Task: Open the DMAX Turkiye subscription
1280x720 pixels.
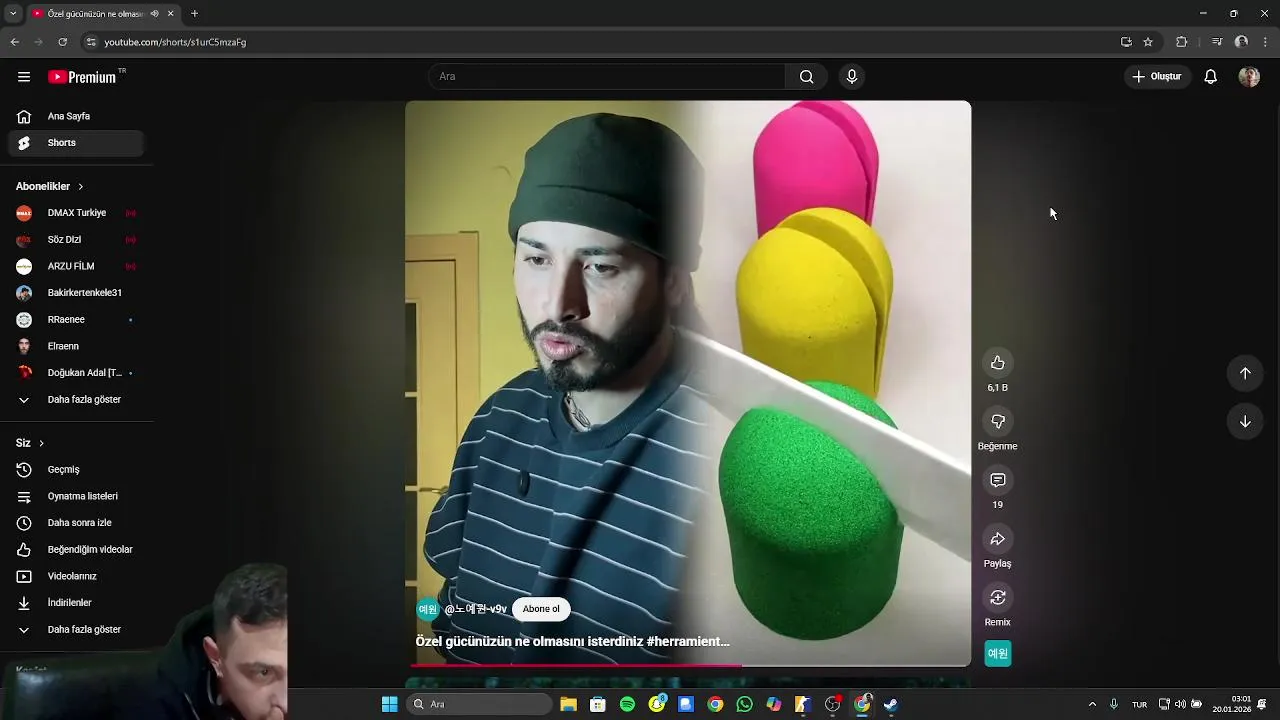Action: pyautogui.click(x=76, y=213)
